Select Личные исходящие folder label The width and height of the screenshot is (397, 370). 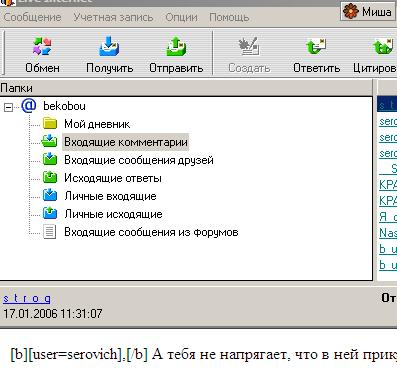coord(113,214)
